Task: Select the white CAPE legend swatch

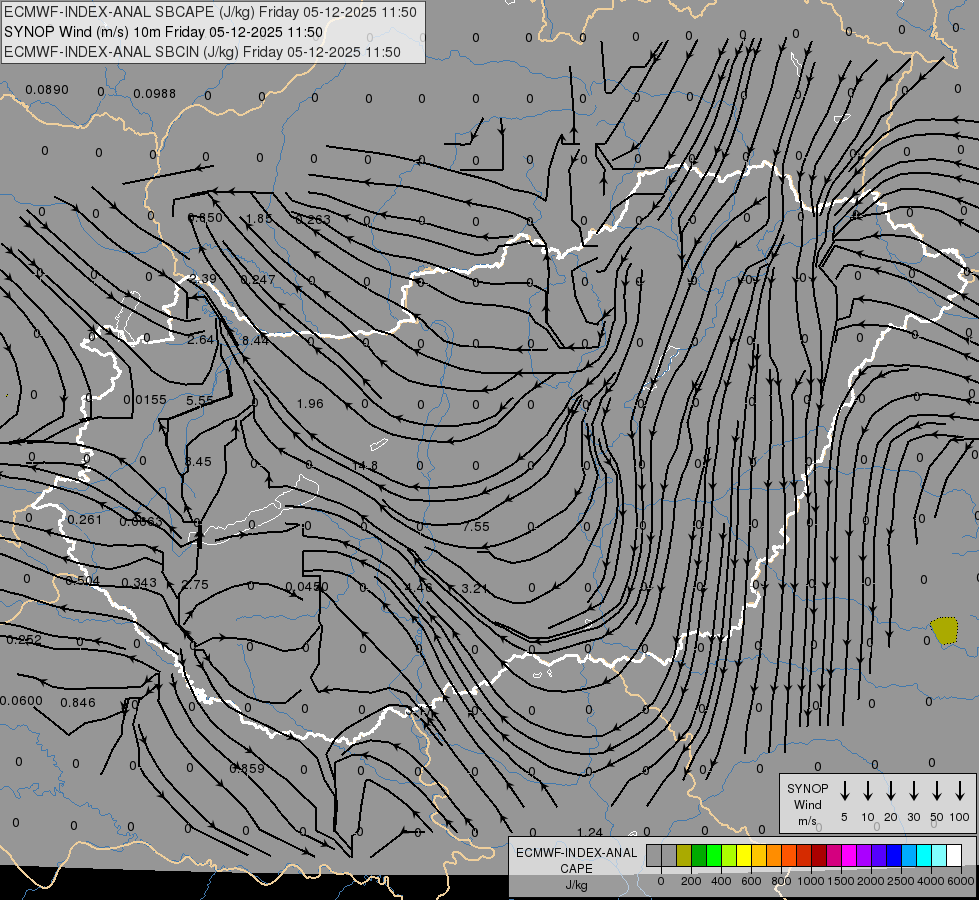Action: click(953, 856)
